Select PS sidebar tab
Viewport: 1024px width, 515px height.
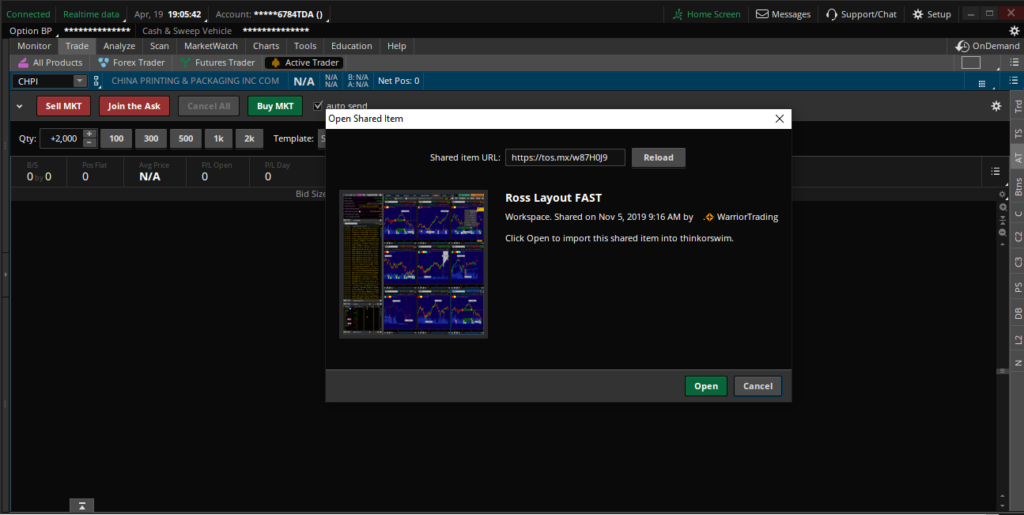click(1017, 287)
